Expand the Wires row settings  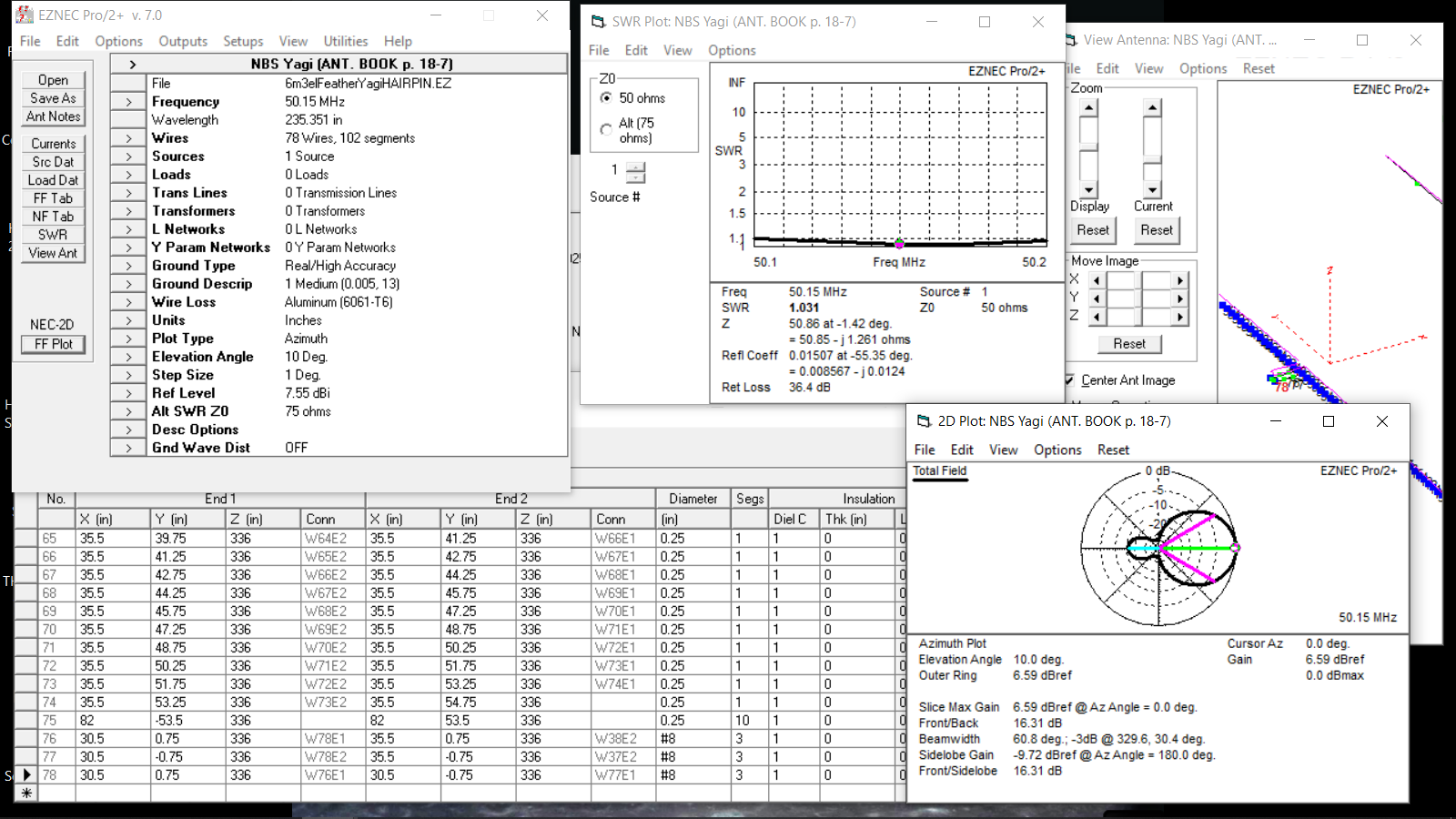coord(127,137)
